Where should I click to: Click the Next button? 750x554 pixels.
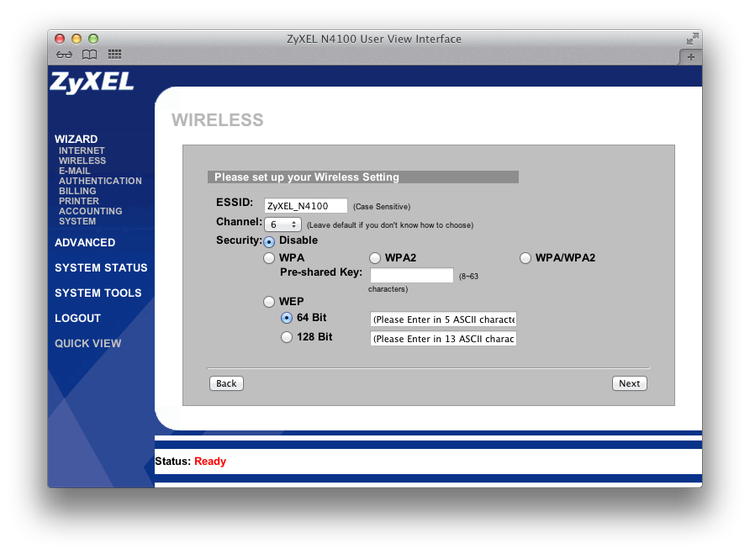tap(629, 384)
